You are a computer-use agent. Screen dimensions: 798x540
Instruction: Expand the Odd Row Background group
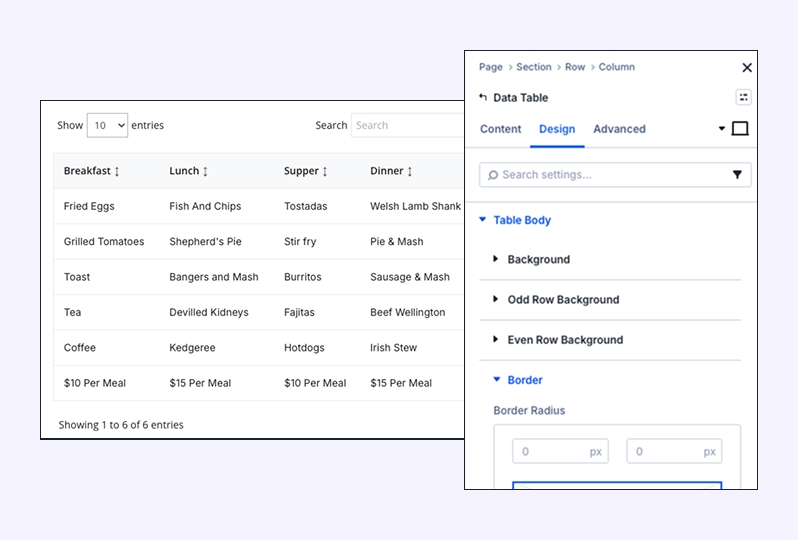496,300
